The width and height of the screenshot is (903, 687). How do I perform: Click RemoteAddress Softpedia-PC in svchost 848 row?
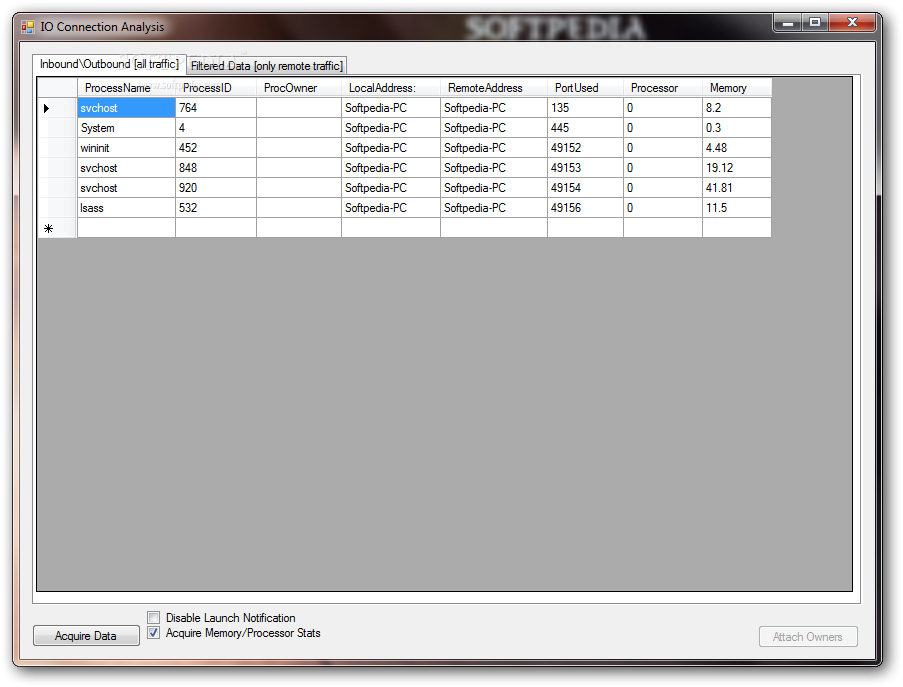point(494,168)
